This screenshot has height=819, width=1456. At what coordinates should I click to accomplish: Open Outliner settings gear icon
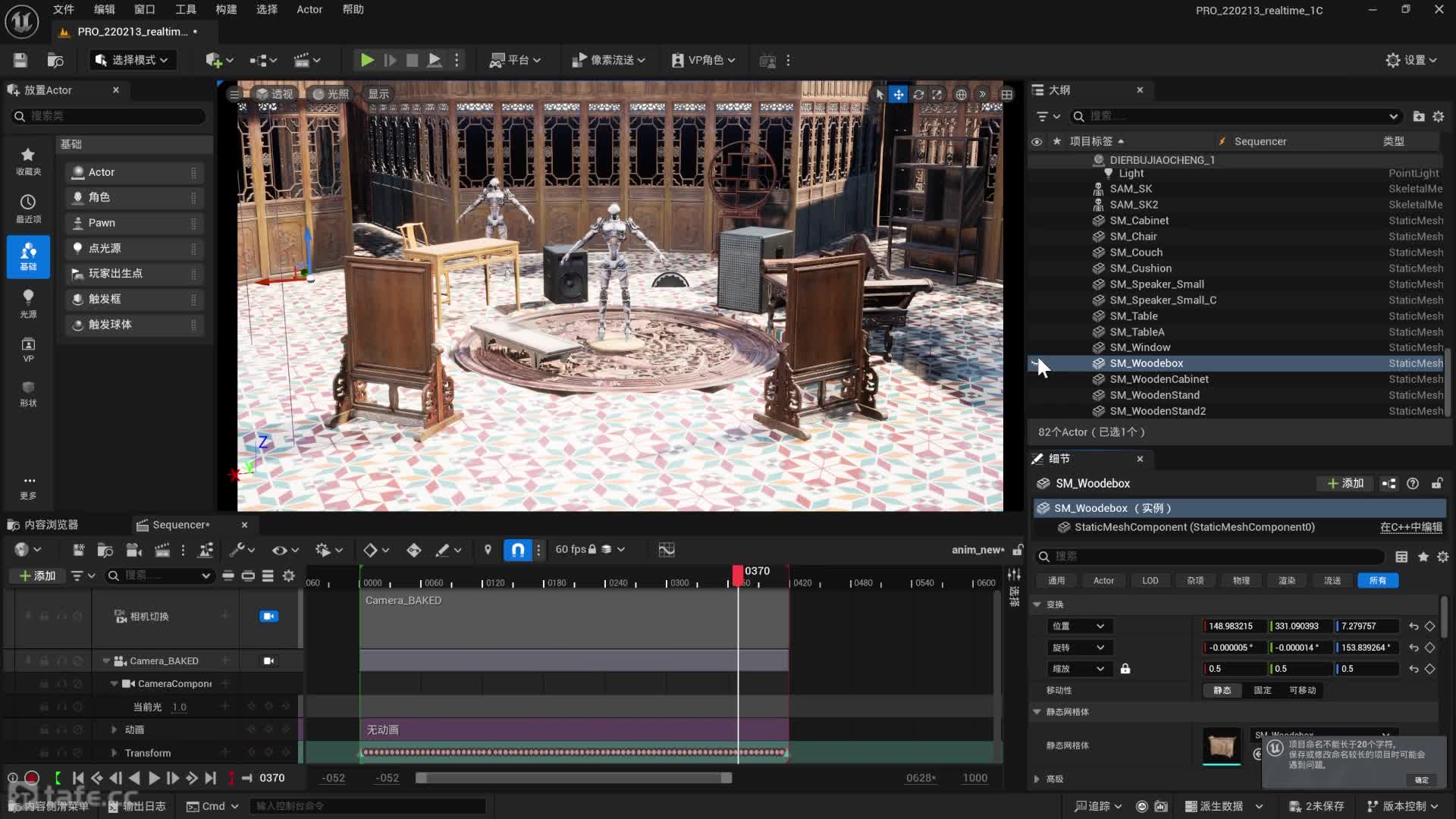click(x=1439, y=116)
